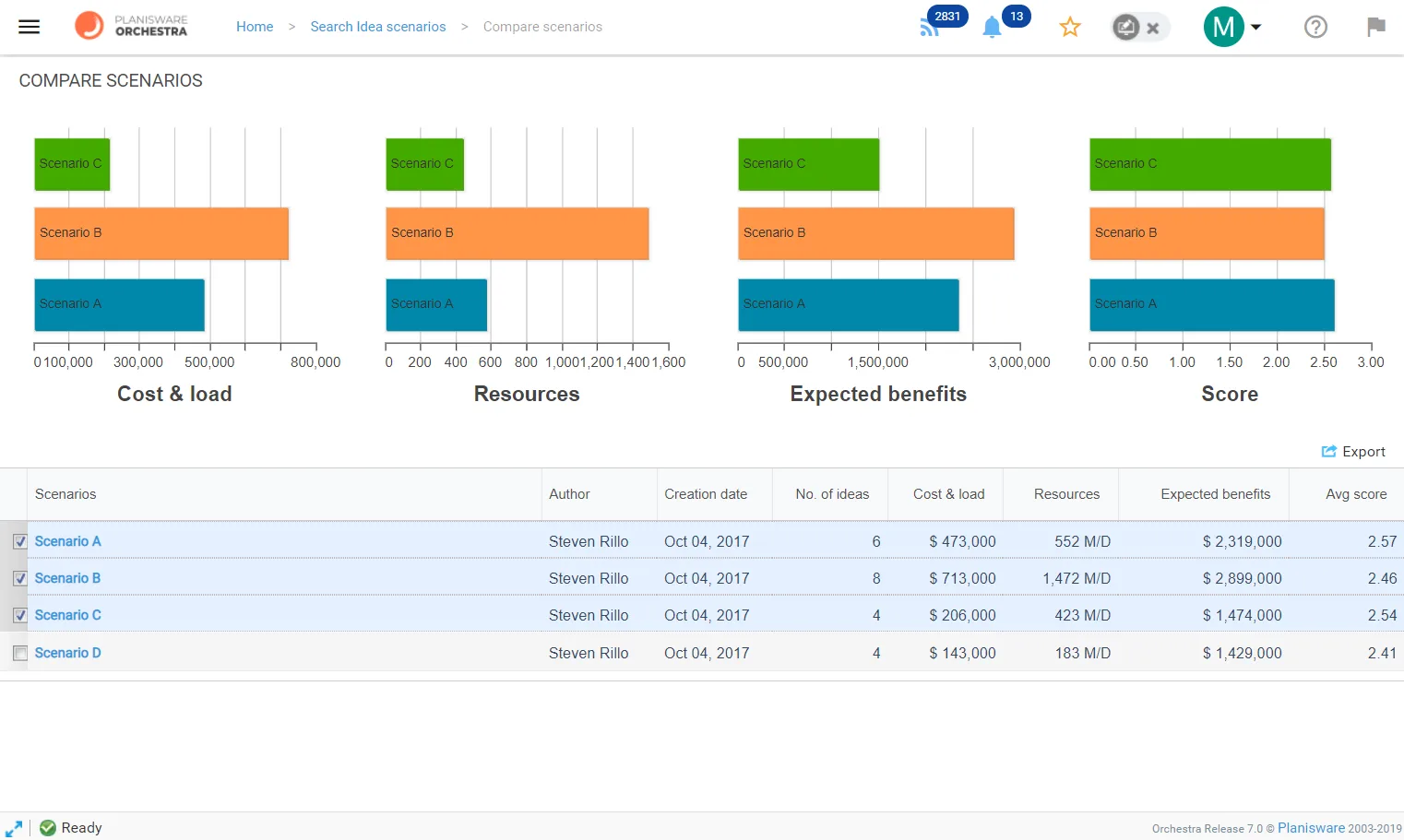The height and width of the screenshot is (840, 1404).
Task: Open the hamburger main menu
Action: pos(30,27)
